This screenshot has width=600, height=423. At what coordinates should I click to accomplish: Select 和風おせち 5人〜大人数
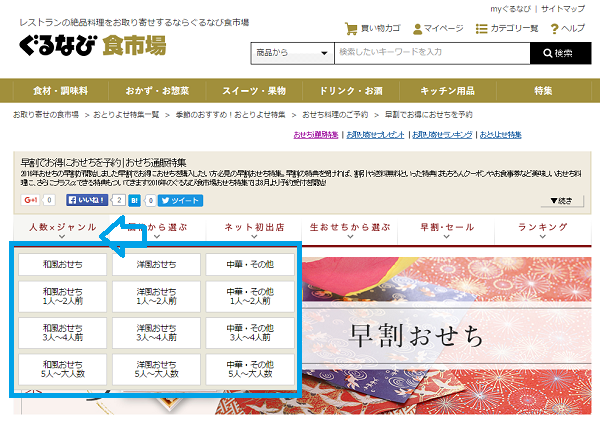click(62, 369)
